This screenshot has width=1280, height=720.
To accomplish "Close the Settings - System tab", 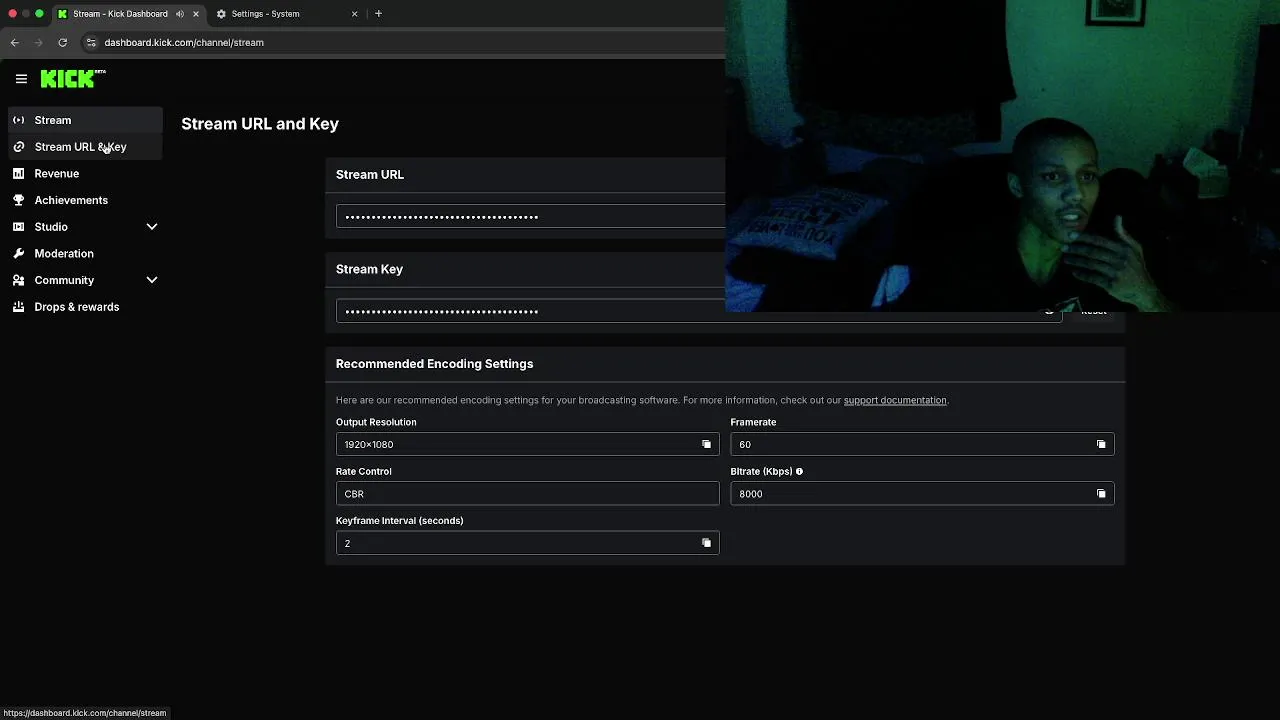I will [x=354, y=14].
